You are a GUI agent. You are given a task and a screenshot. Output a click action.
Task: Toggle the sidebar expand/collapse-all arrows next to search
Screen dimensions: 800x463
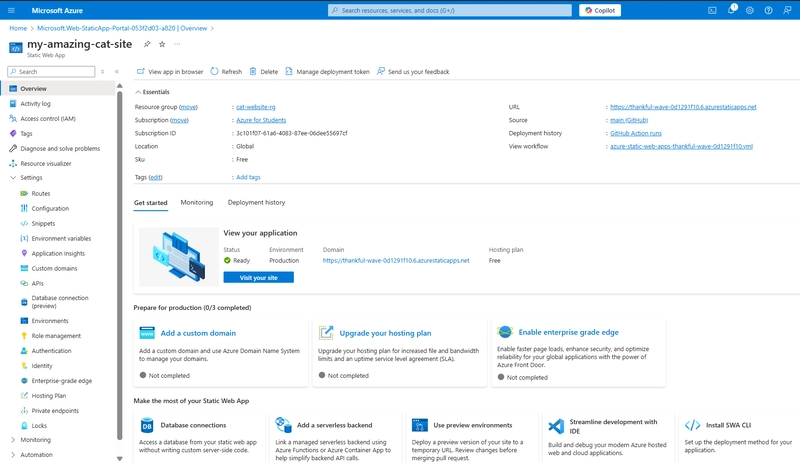click(103, 72)
